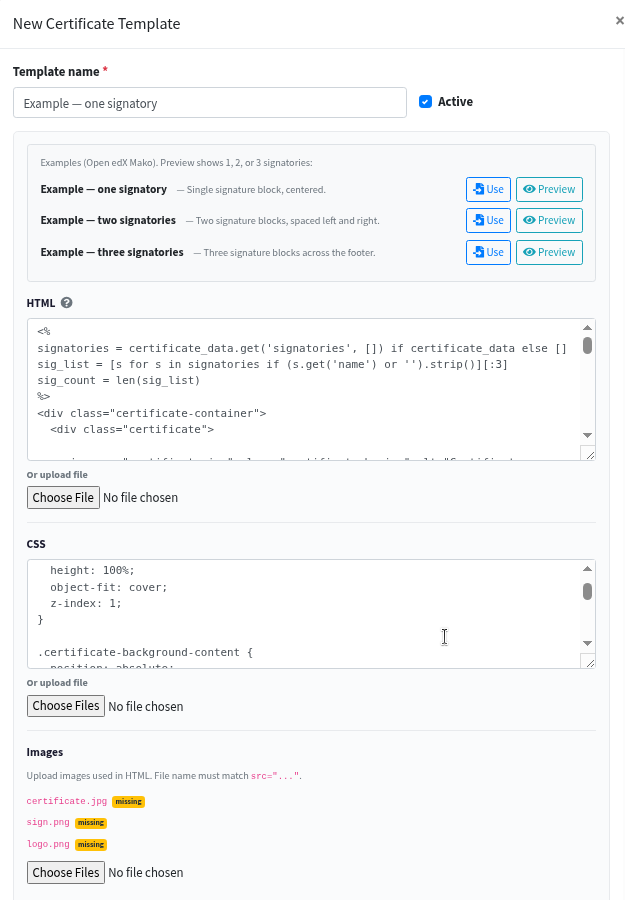This screenshot has height=900, width=625.
Task: Use the one signatory example
Action: click(488, 189)
